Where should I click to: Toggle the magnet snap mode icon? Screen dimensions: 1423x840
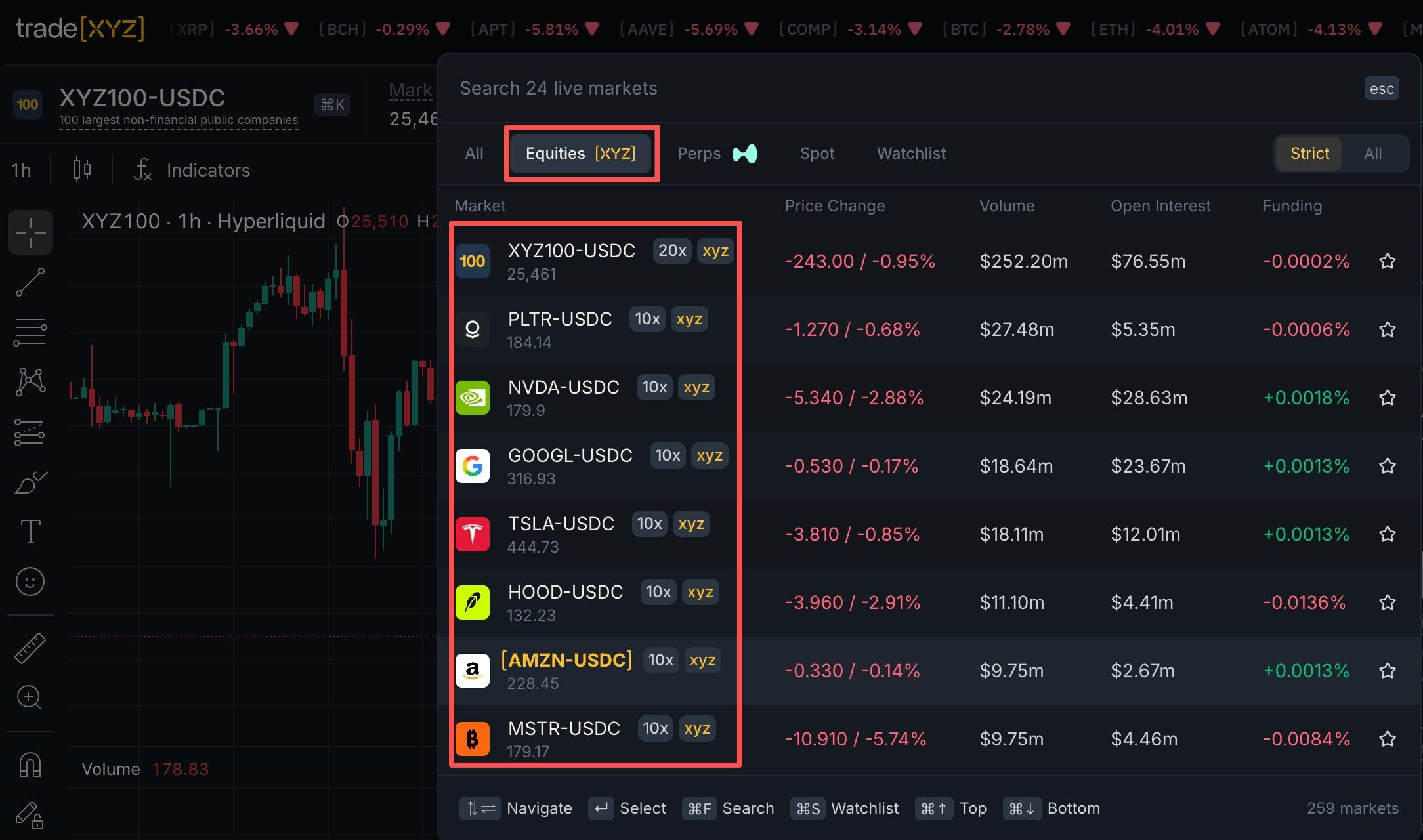coord(30,765)
